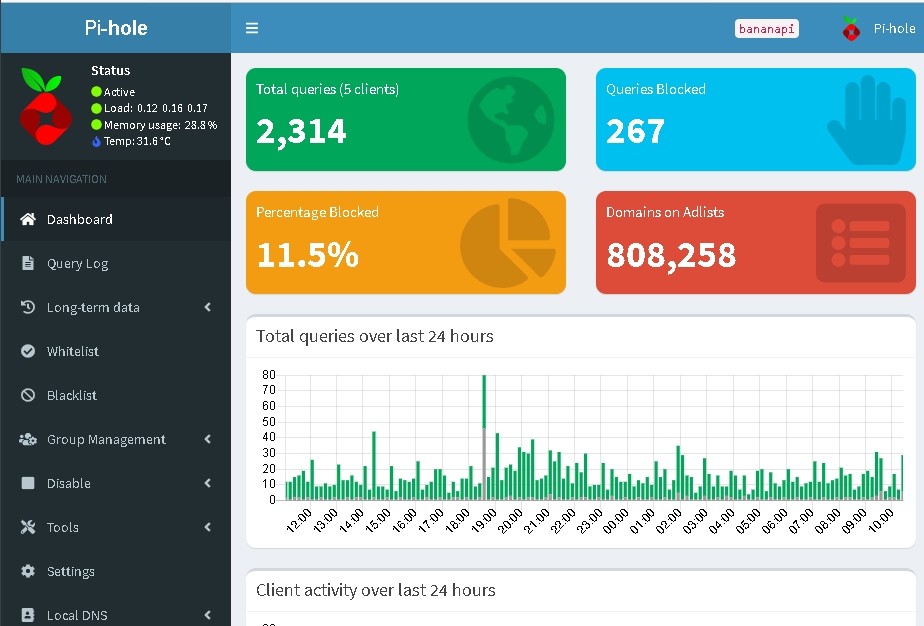Screen dimensions: 924x626
Task: Click the Whitelist checkmark icon
Action: [x=28, y=351]
